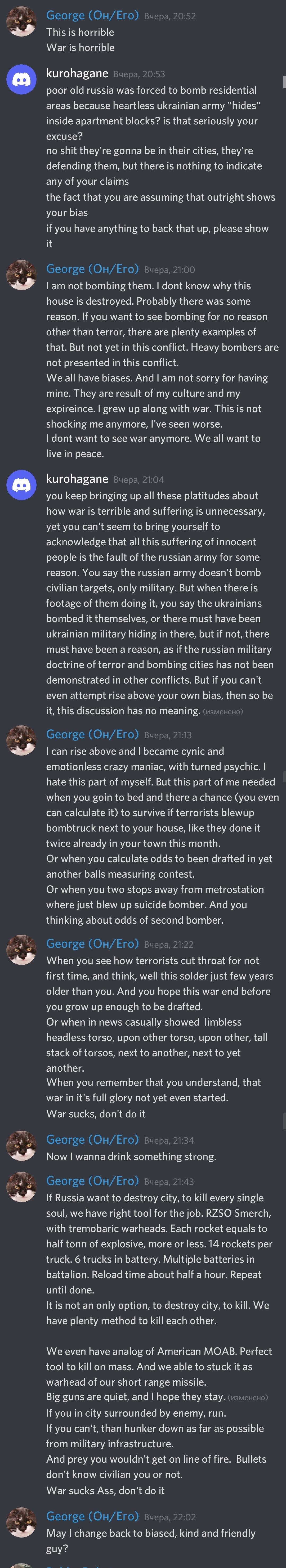Open George's username on the 21:34 message
This screenshot has width=286, height=1568.
click(x=92, y=1139)
